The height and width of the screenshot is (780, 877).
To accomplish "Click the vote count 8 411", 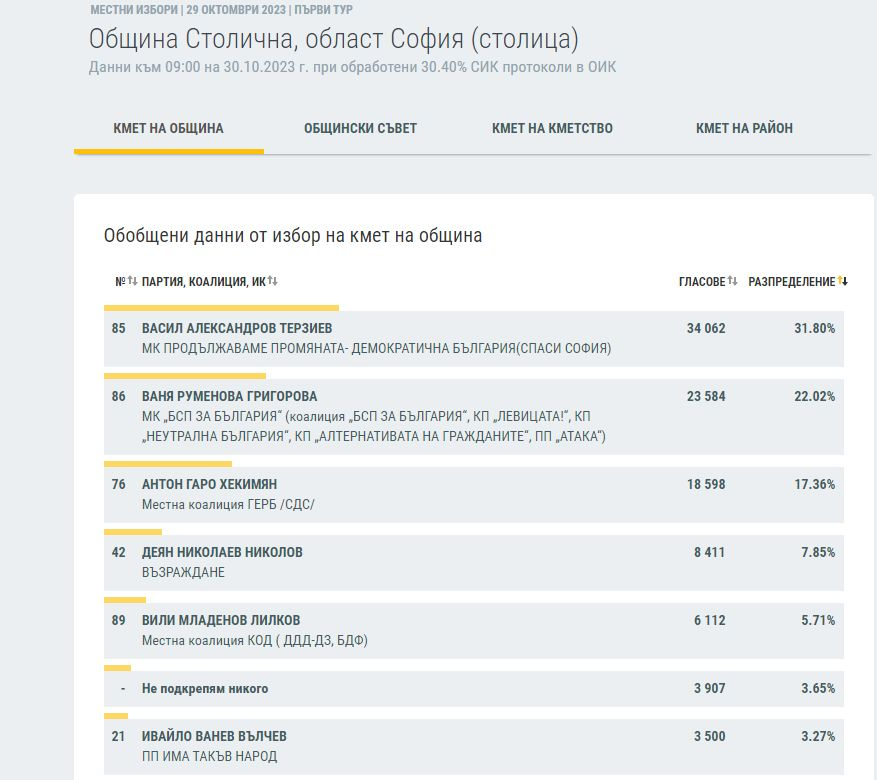I will point(709,552).
